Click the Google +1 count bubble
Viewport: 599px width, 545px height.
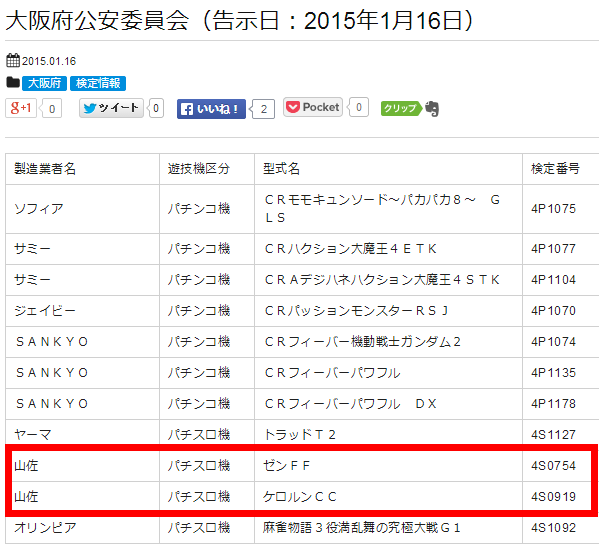pyautogui.click(x=51, y=109)
